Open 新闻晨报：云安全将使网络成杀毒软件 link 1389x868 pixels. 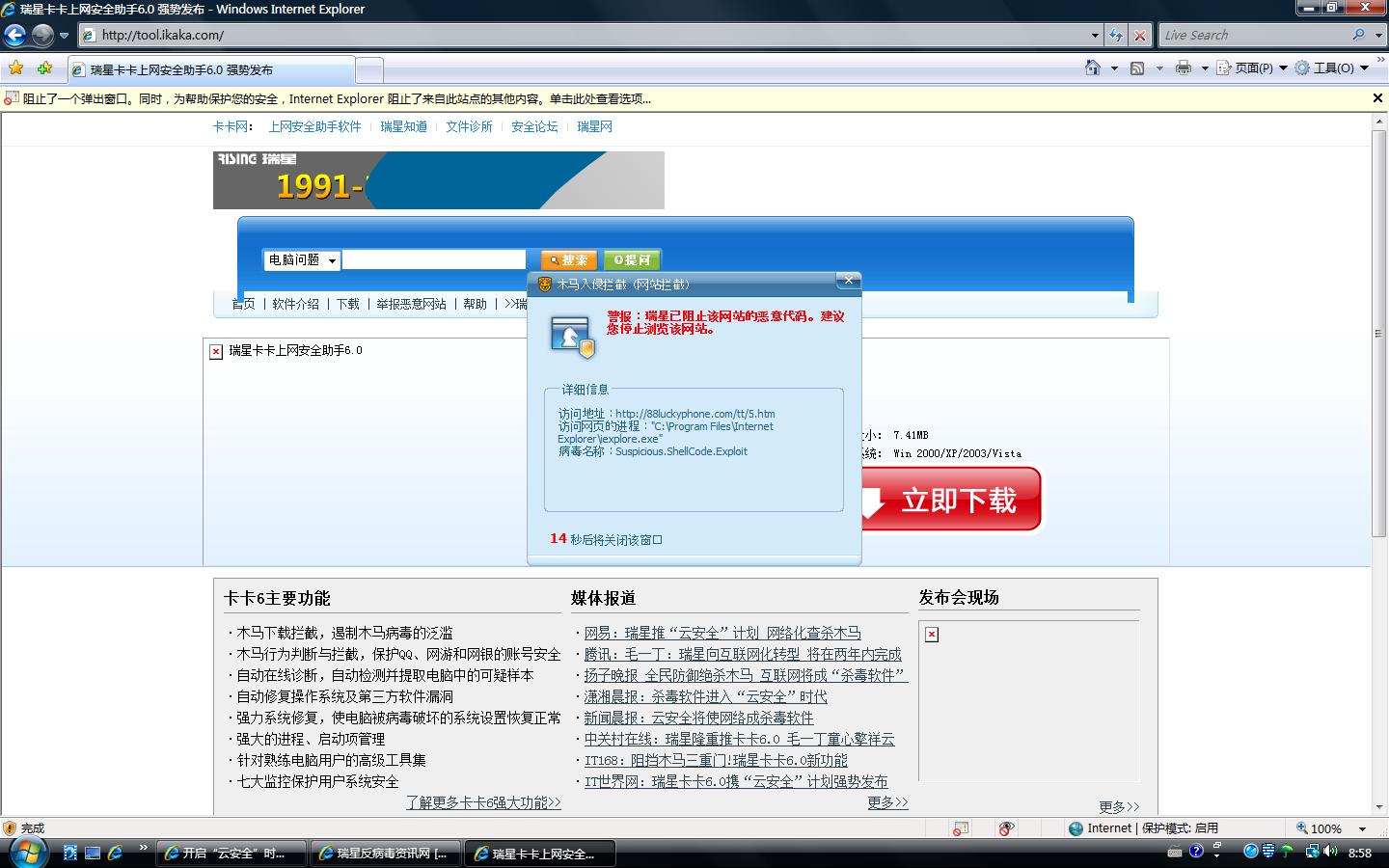point(698,718)
